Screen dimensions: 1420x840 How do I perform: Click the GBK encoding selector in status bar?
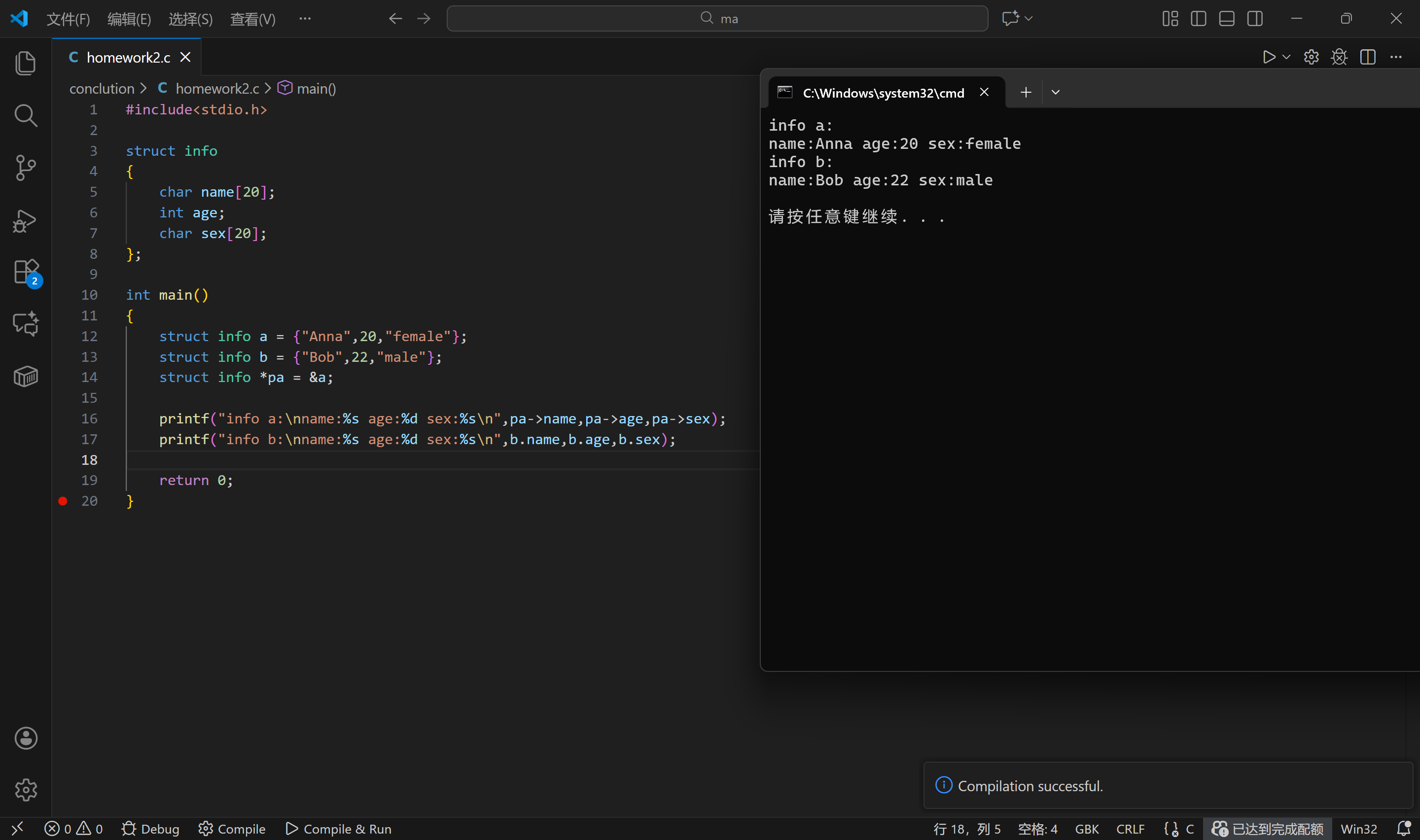click(1087, 829)
